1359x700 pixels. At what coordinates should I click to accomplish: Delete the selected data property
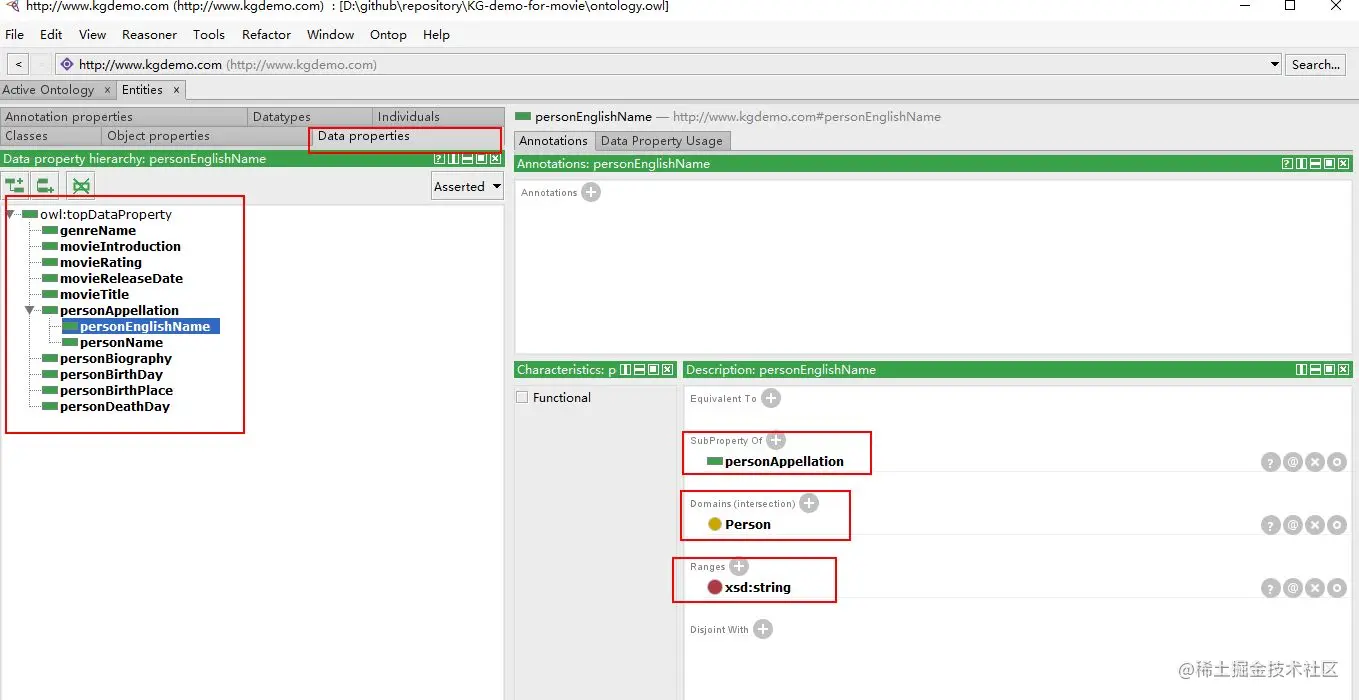[81, 185]
